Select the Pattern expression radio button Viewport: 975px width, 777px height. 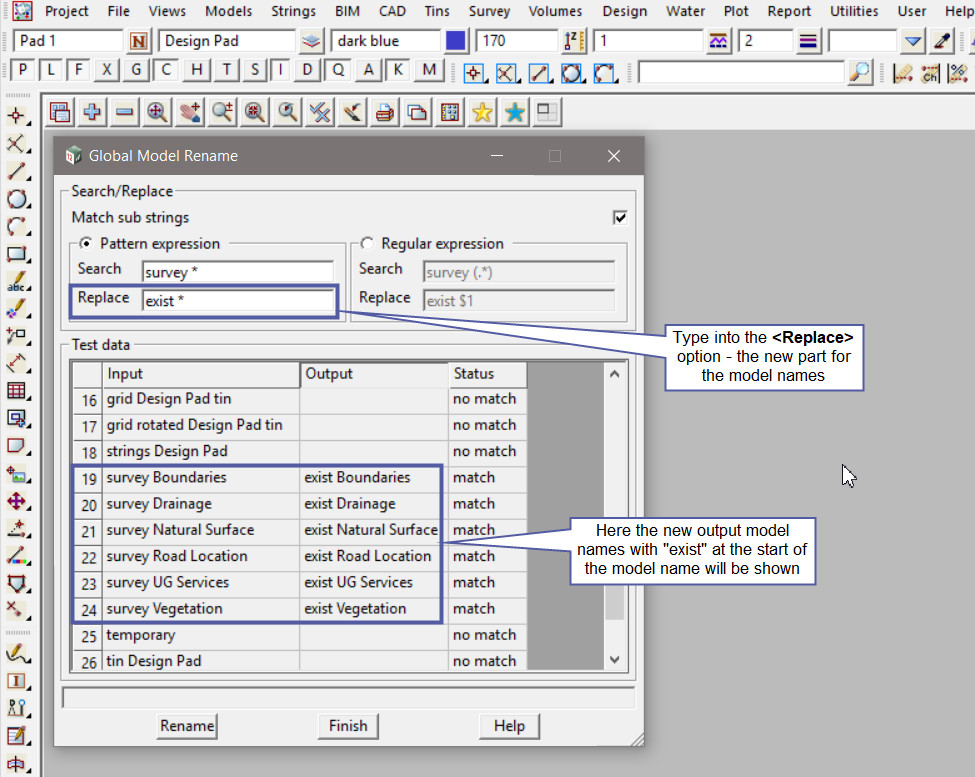point(86,243)
